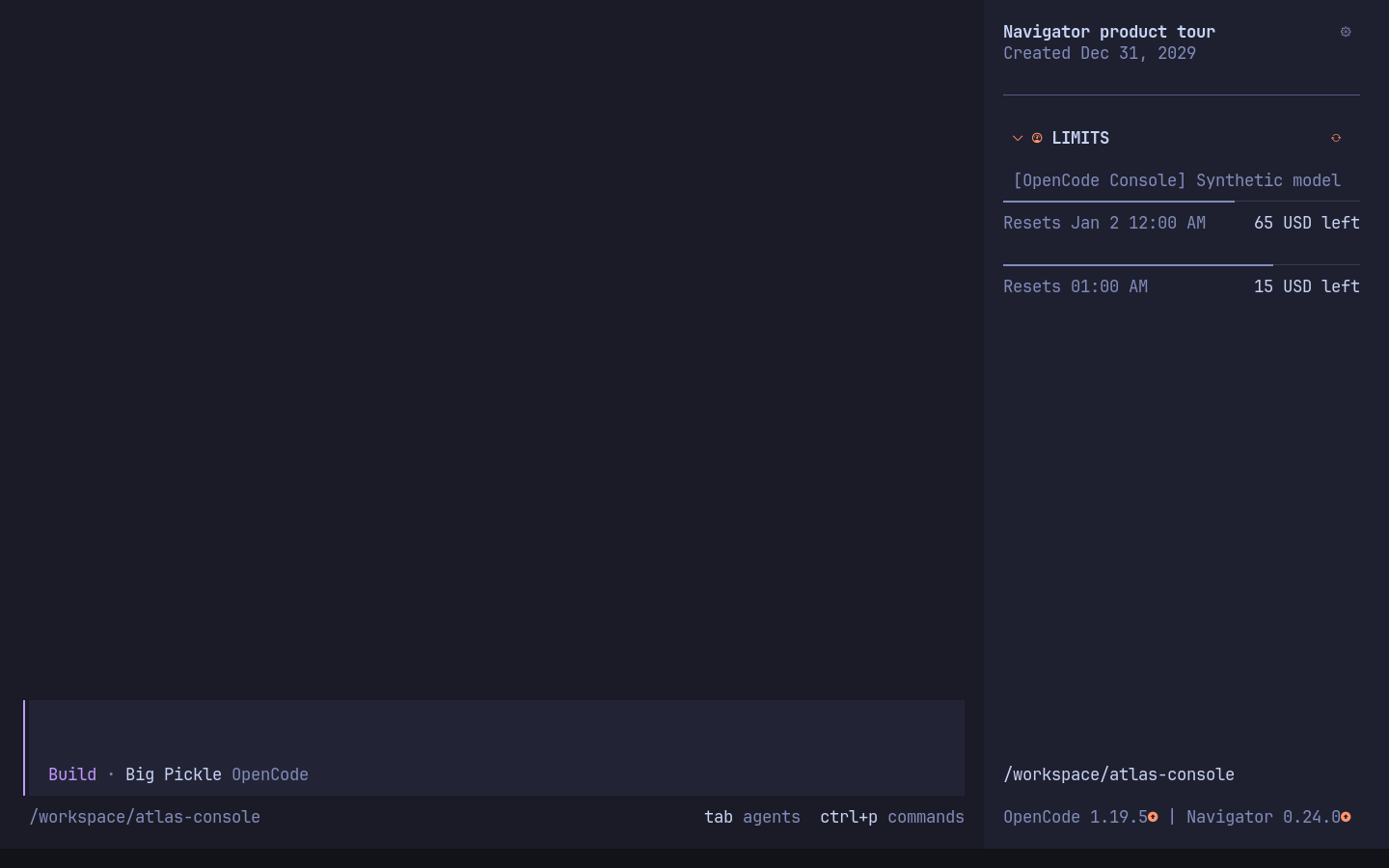Switch agent via the Build label

click(x=72, y=774)
